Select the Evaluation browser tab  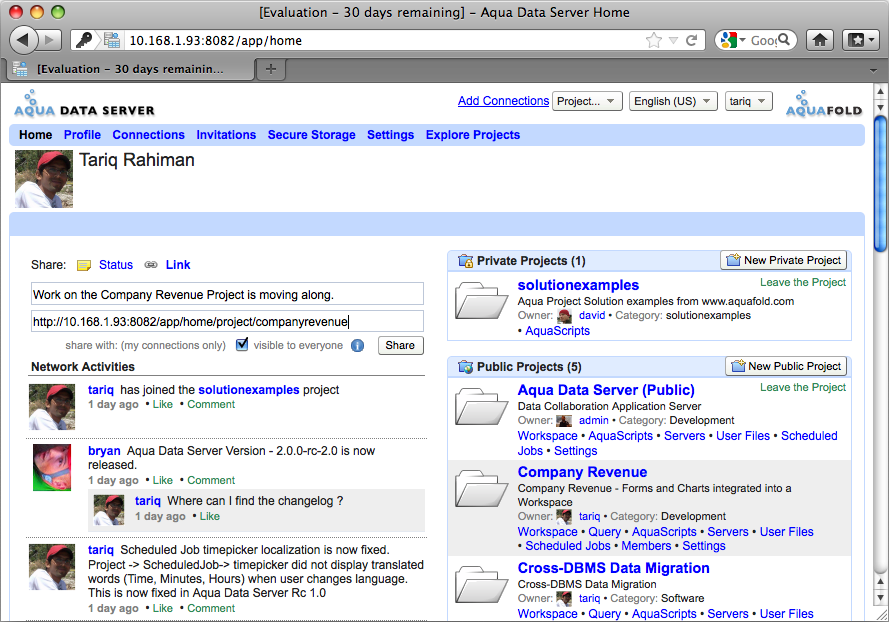point(130,69)
